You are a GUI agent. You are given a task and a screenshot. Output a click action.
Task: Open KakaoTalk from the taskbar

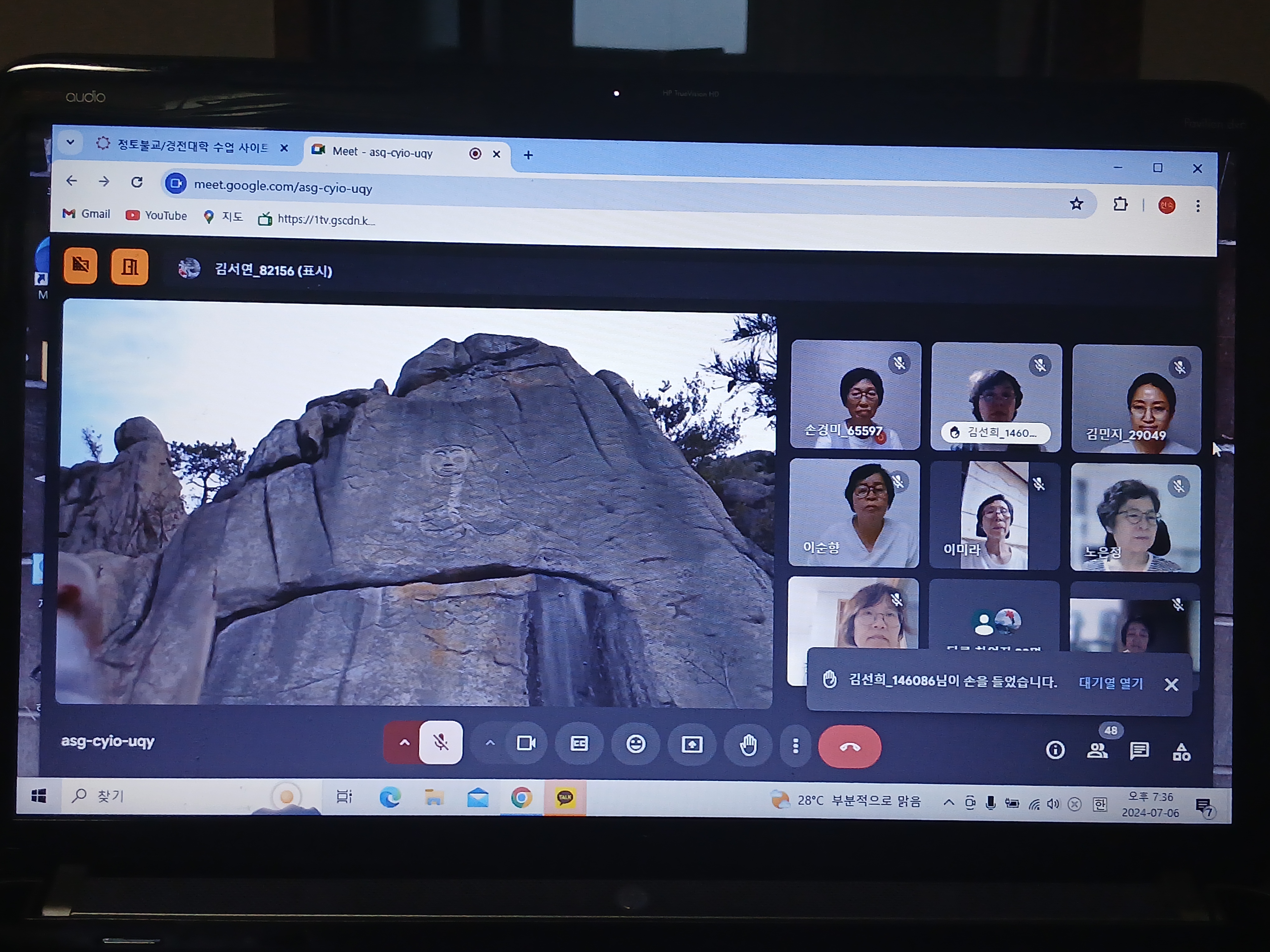click(x=565, y=798)
